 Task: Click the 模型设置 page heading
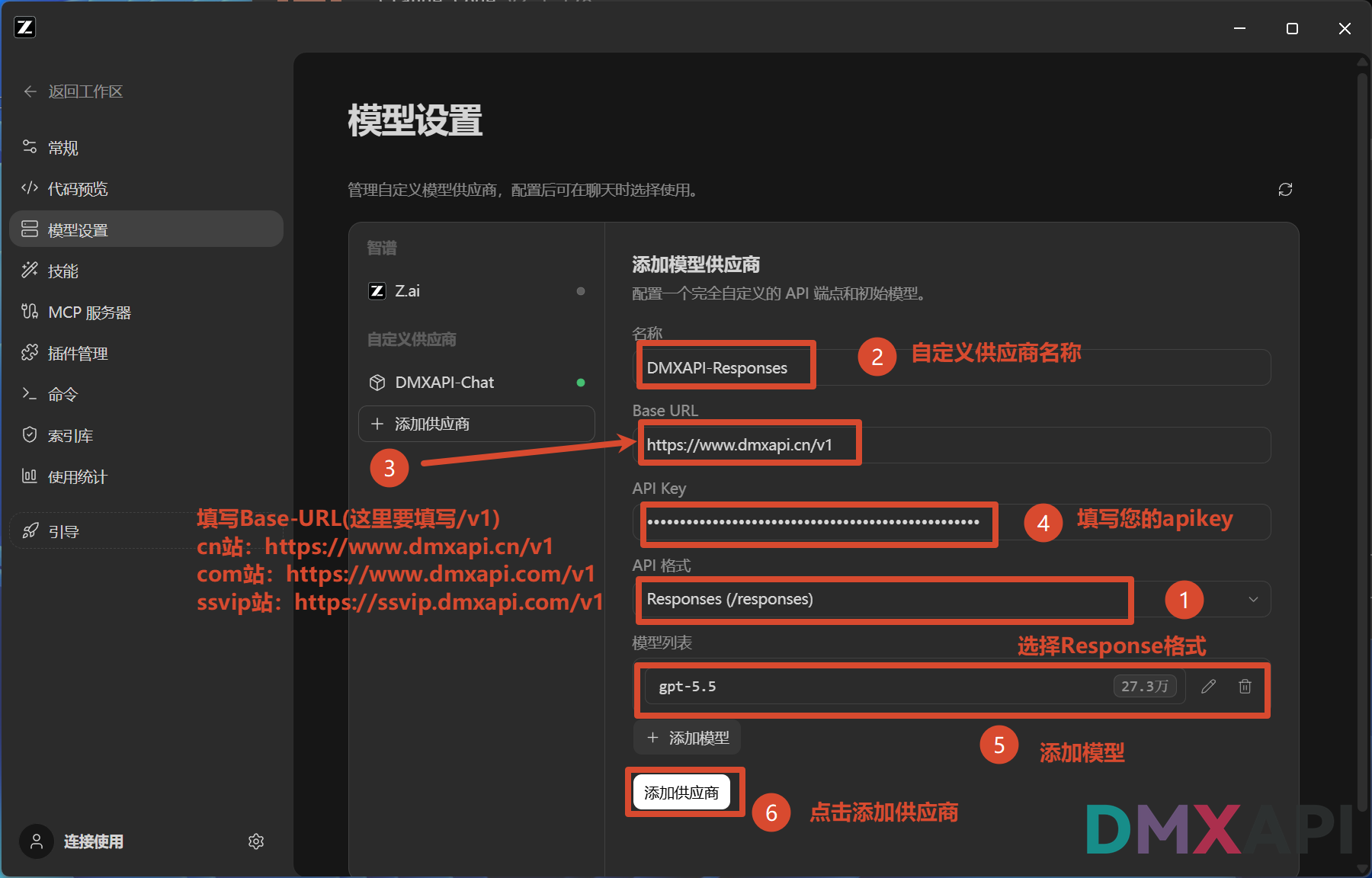tap(415, 121)
